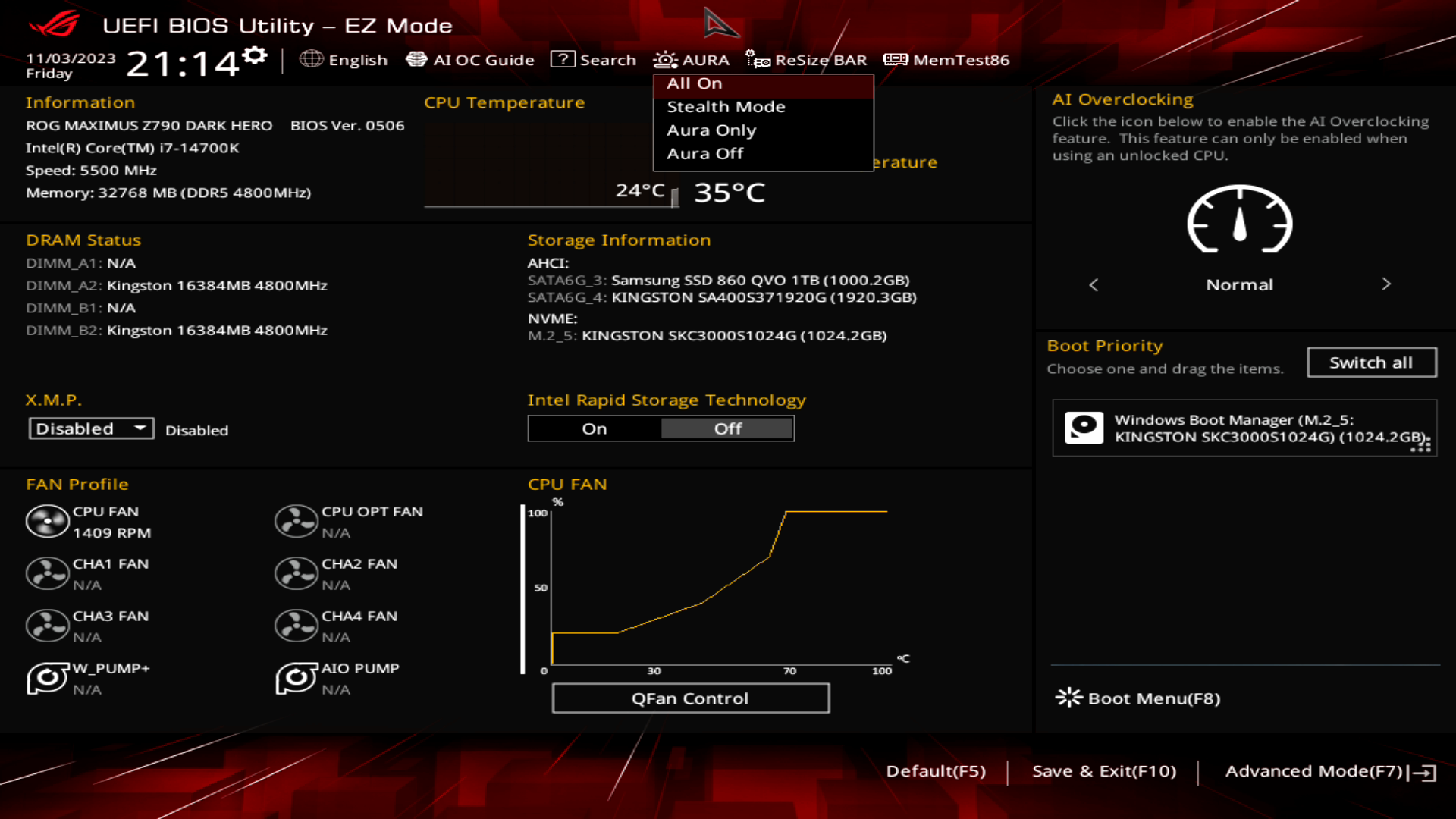Toggle Intel Rapid Storage Technology On
This screenshot has height=819, width=1456.
coord(593,428)
